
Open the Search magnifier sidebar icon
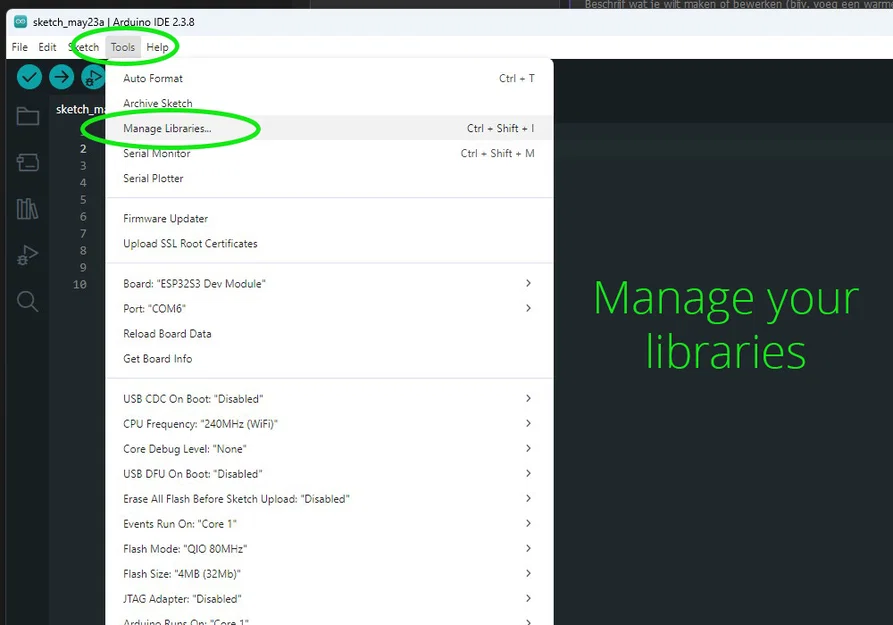pos(27,301)
